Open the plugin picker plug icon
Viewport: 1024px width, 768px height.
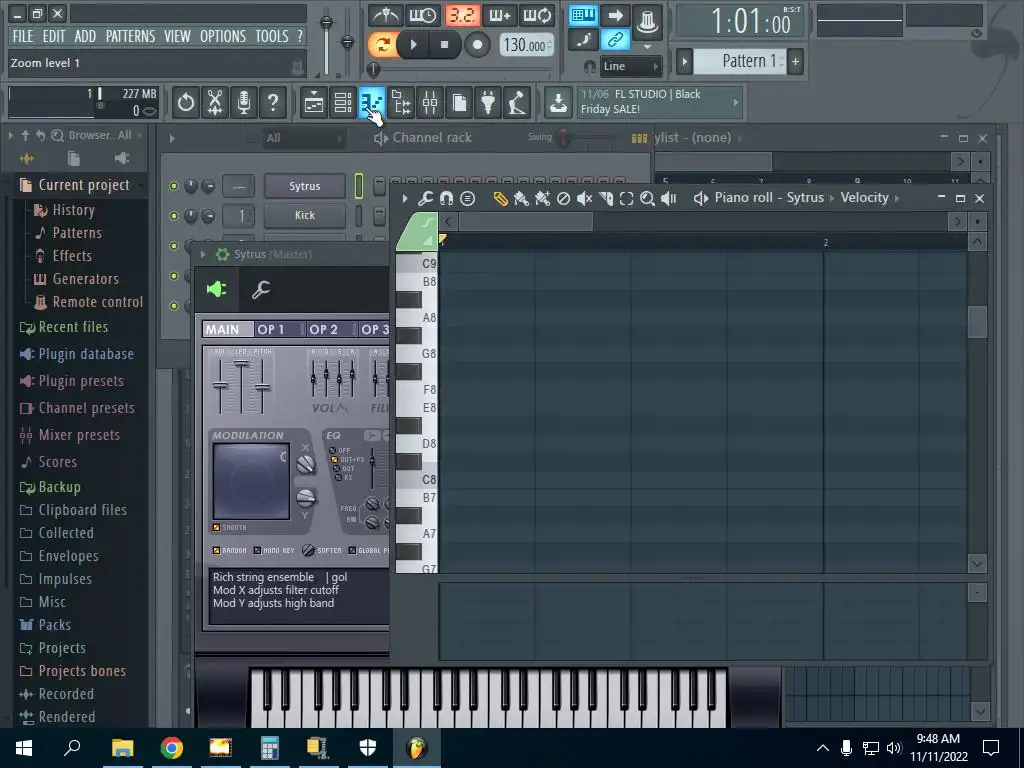pyautogui.click(x=488, y=103)
